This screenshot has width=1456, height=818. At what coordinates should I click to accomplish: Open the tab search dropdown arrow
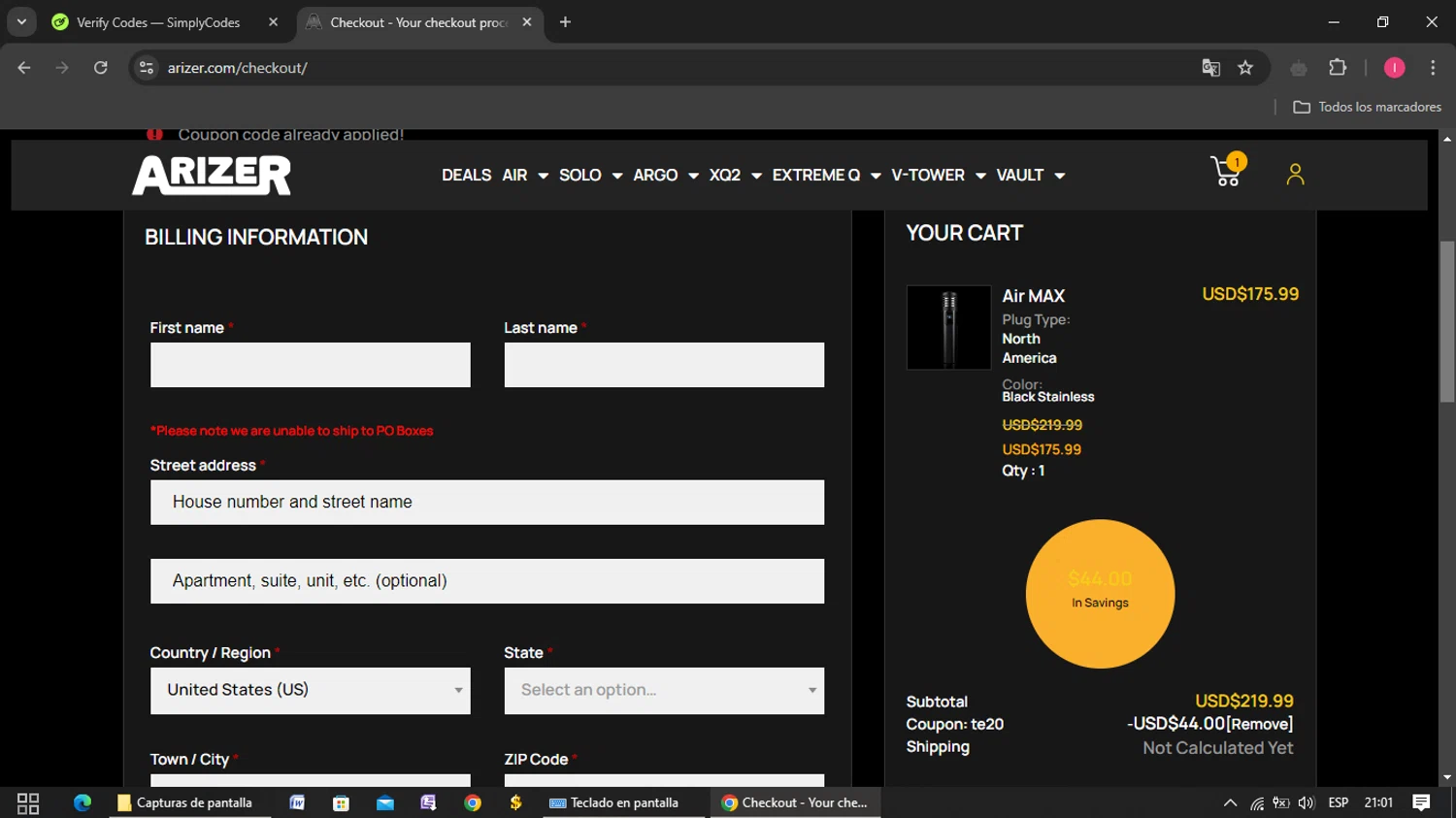pyautogui.click(x=21, y=22)
